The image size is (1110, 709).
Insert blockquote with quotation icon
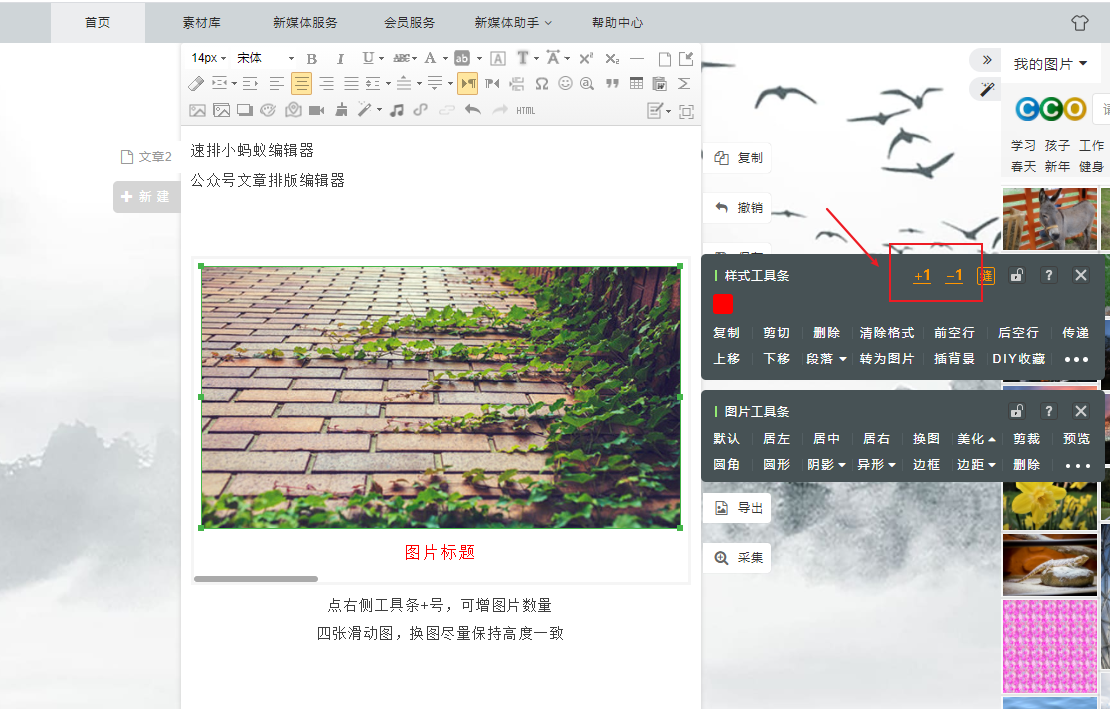[x=612, y=83]
